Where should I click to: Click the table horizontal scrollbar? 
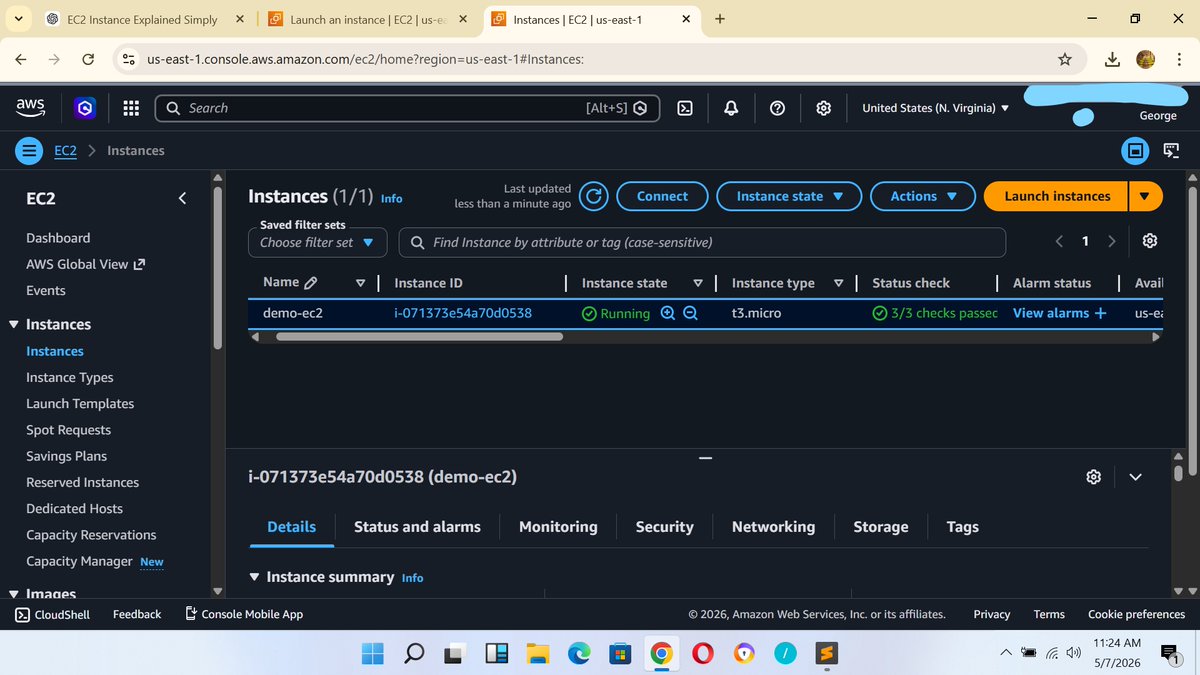[419, 337]
